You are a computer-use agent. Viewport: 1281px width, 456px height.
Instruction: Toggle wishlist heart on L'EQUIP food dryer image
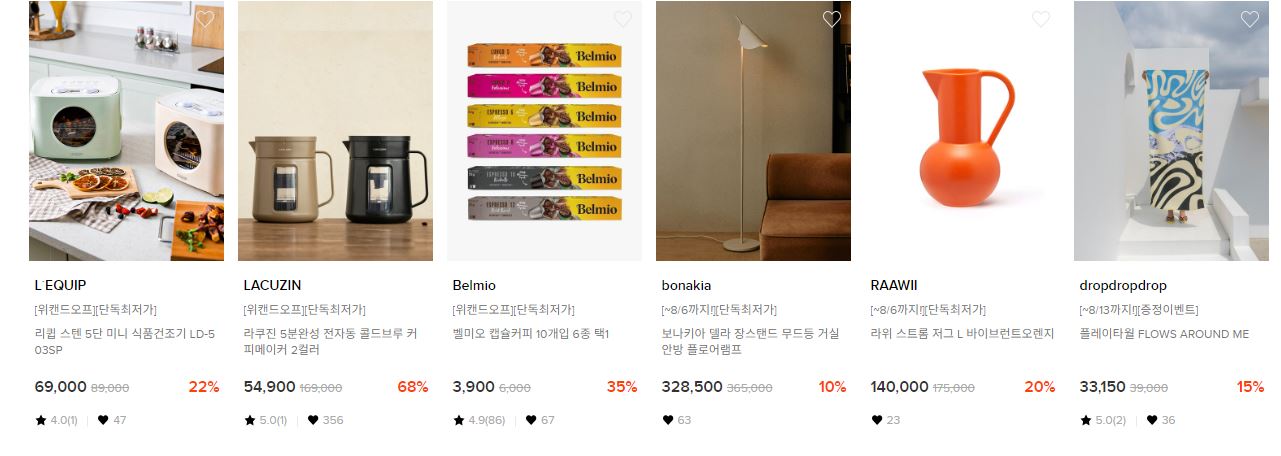[x=204, y=19]
